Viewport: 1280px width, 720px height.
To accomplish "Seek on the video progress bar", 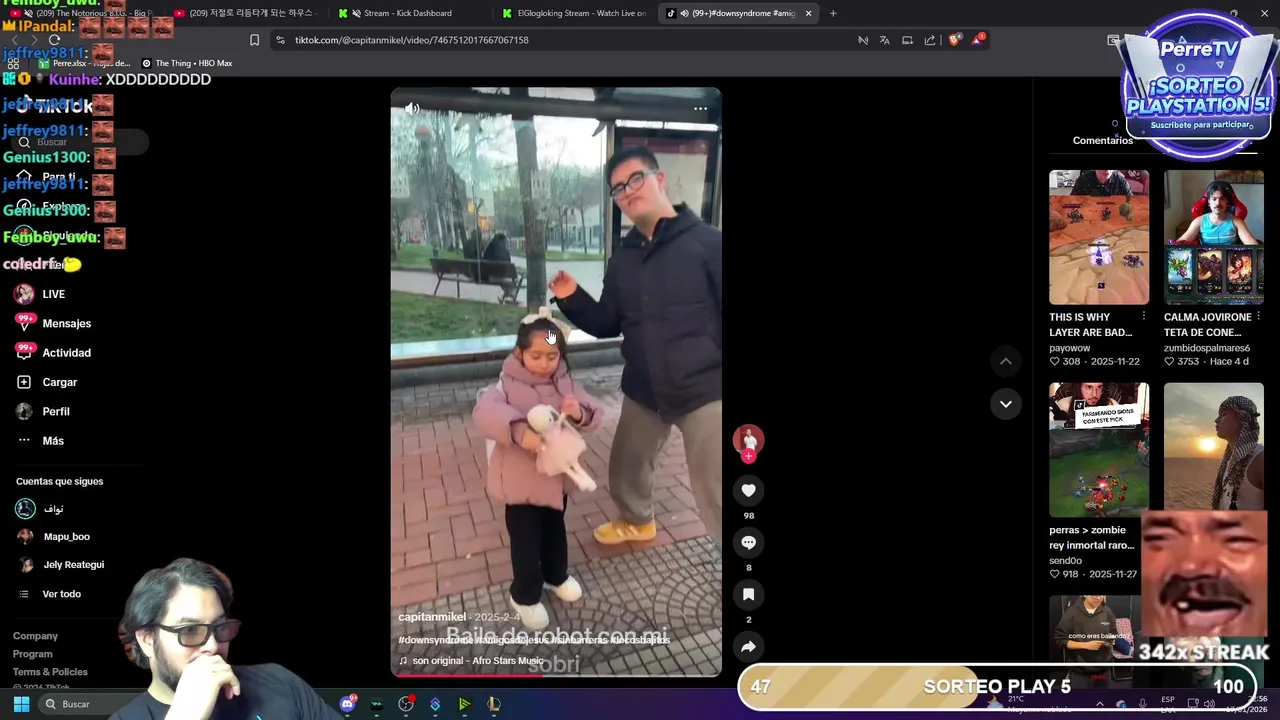I will 555,674.
